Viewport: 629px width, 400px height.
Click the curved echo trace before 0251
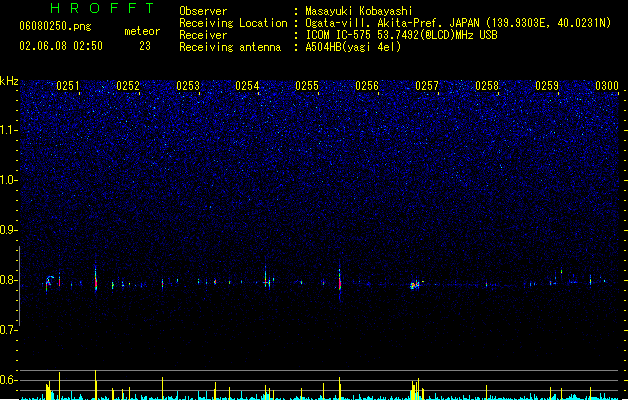point(49,281)
